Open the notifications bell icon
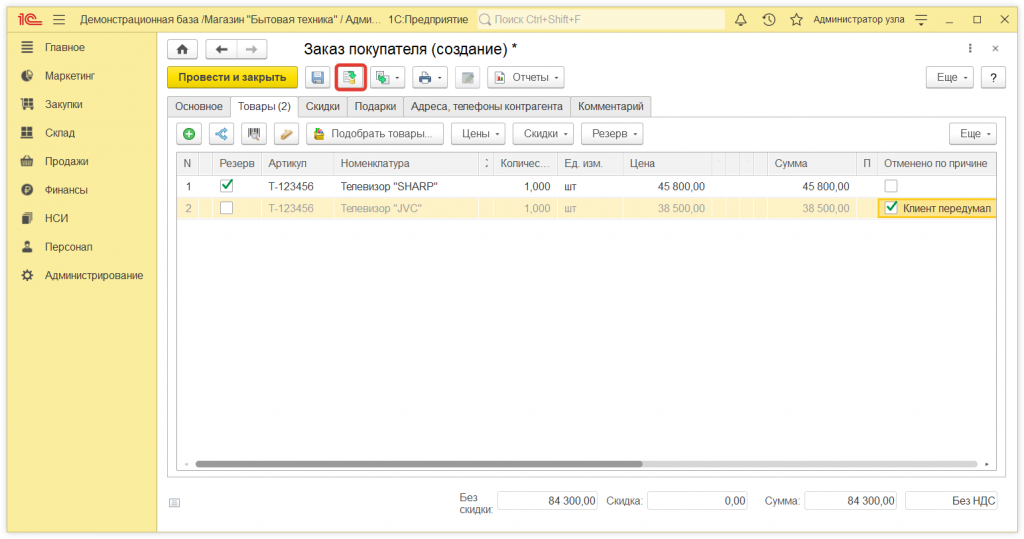This screenshot has width=1024, height=539. click(741, 20)
